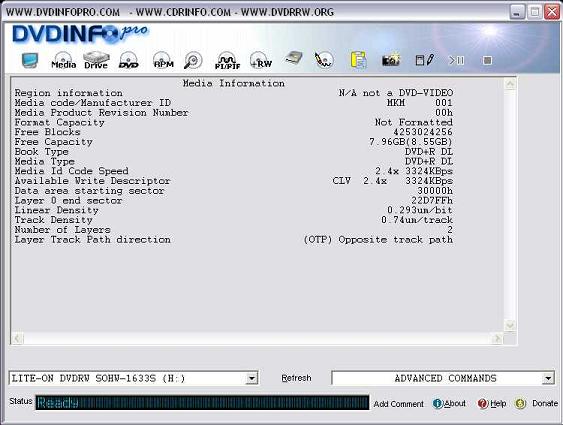This screenshot has height=425, width=563.
Task: Click the 'MKM 001' value
Action: 420,103
